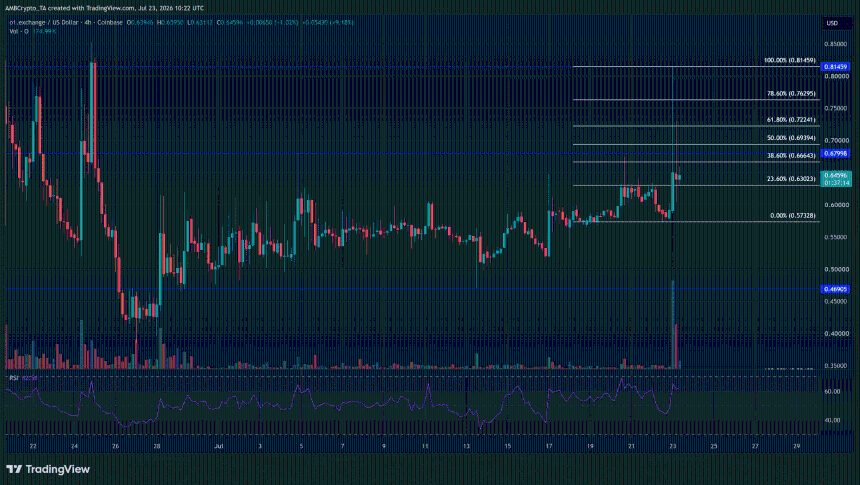Click the RSI indicator label

point(14,378)
